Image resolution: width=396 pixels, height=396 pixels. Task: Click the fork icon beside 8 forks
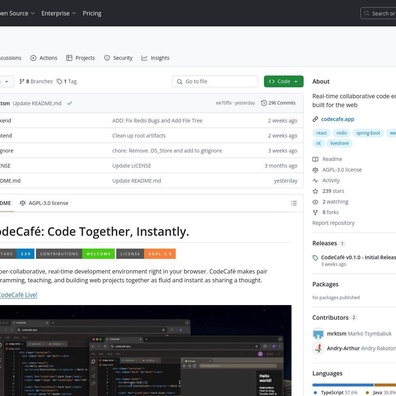tap(315, 212)
